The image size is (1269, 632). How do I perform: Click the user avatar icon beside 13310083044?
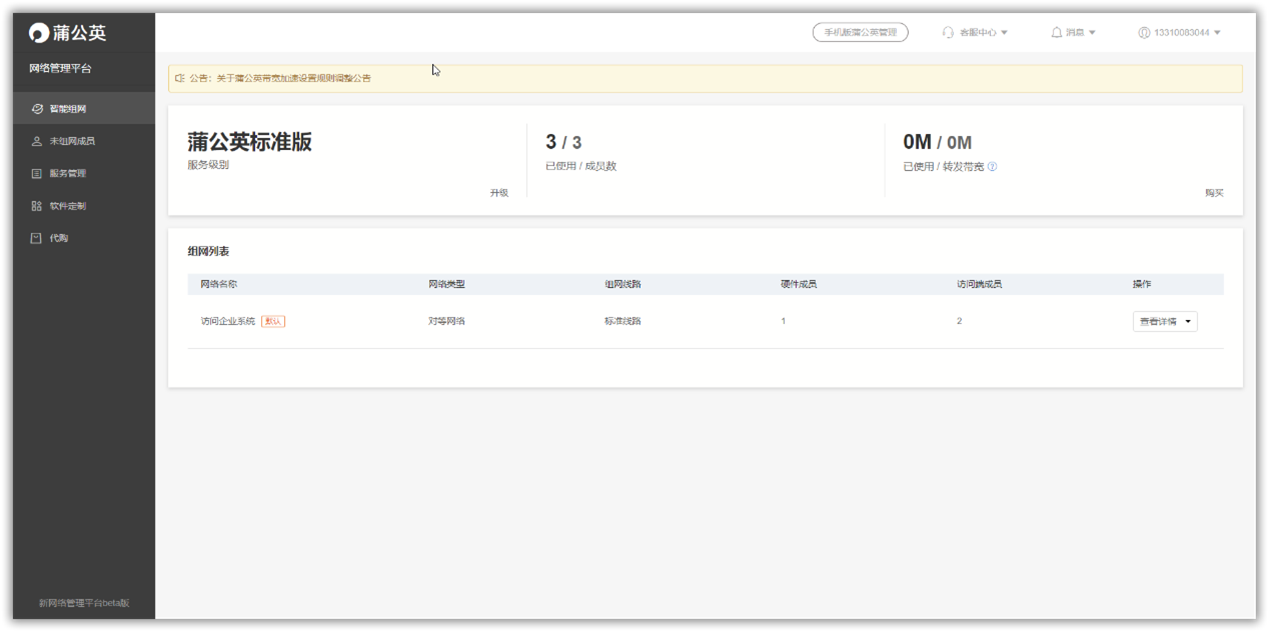coord(1144,32)
